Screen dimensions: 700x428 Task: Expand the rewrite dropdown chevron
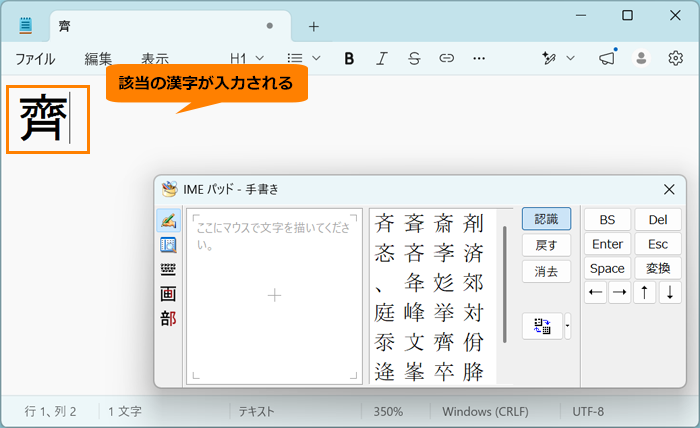tap(571, 58)
